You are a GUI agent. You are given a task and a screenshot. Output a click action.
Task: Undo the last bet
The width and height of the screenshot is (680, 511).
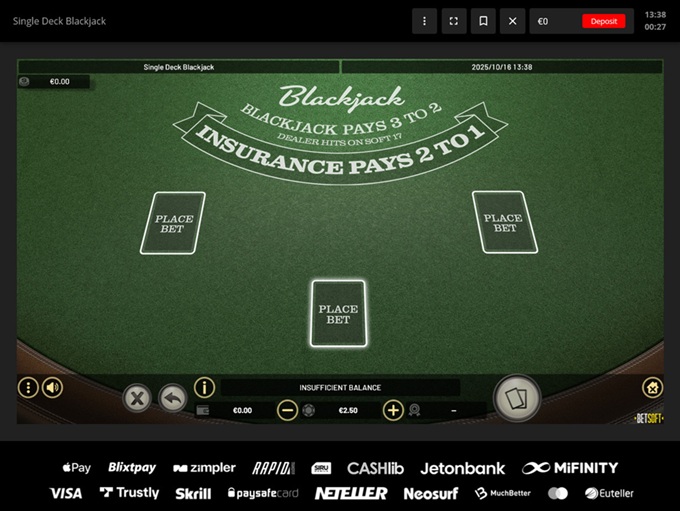point(172,398)
